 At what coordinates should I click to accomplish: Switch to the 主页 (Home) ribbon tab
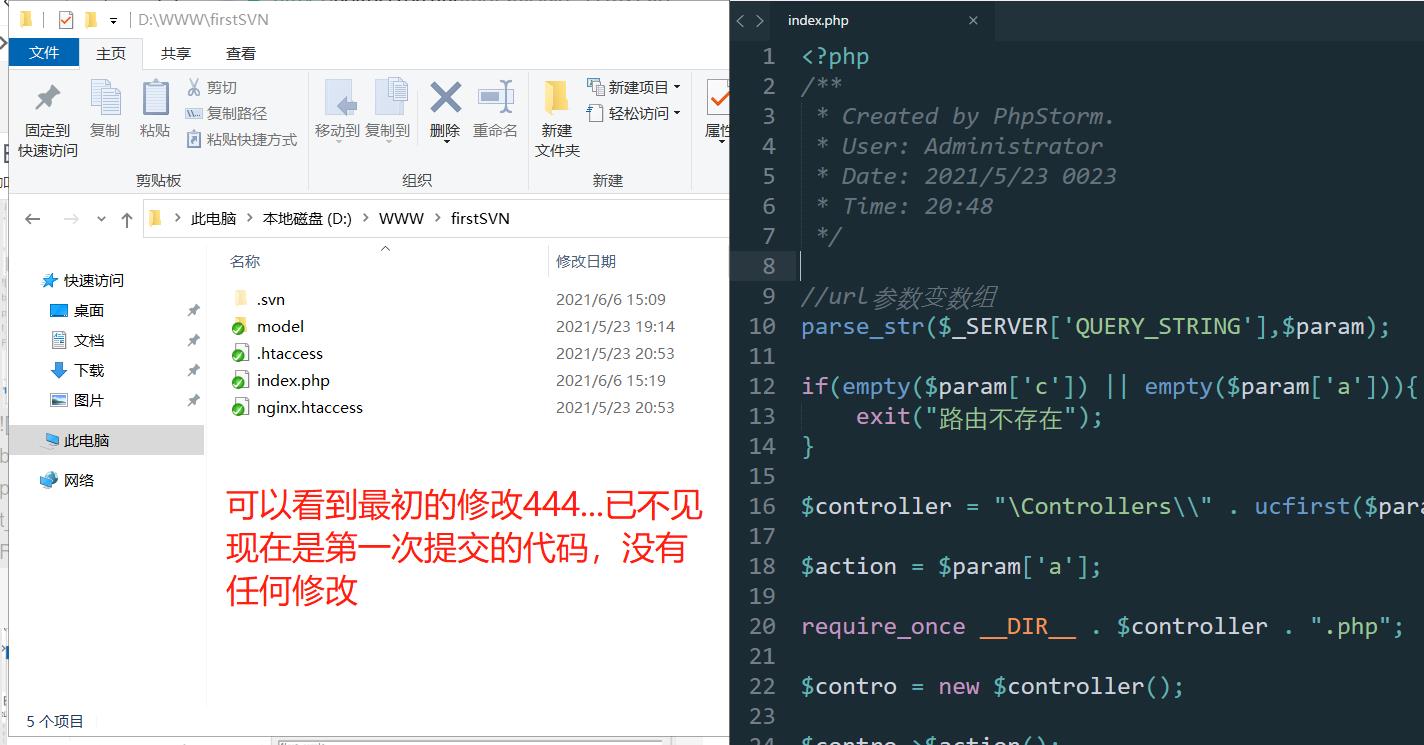111,54
